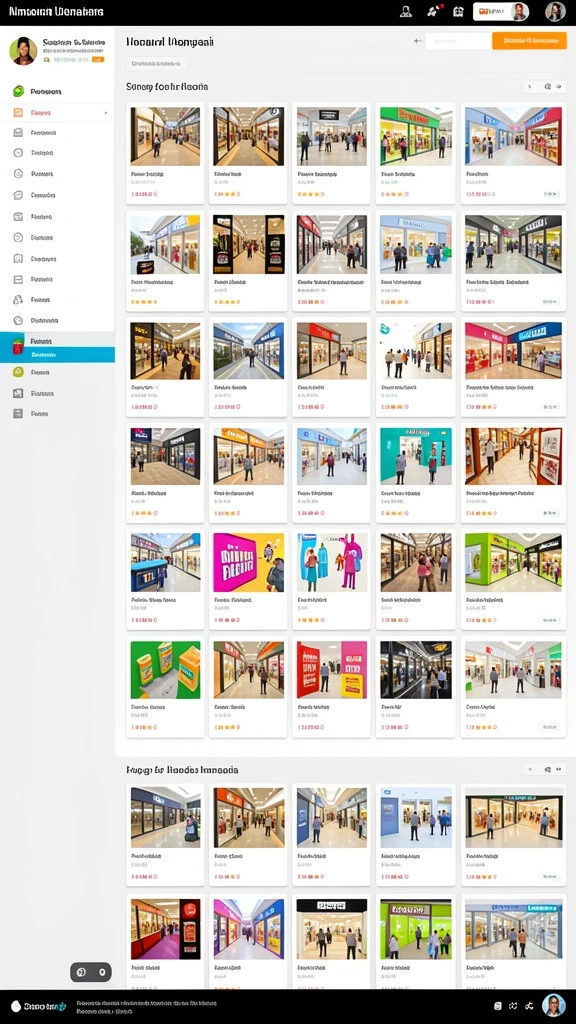
Task: Open the teal storefront thumbnail
Action: pos(416,456)
